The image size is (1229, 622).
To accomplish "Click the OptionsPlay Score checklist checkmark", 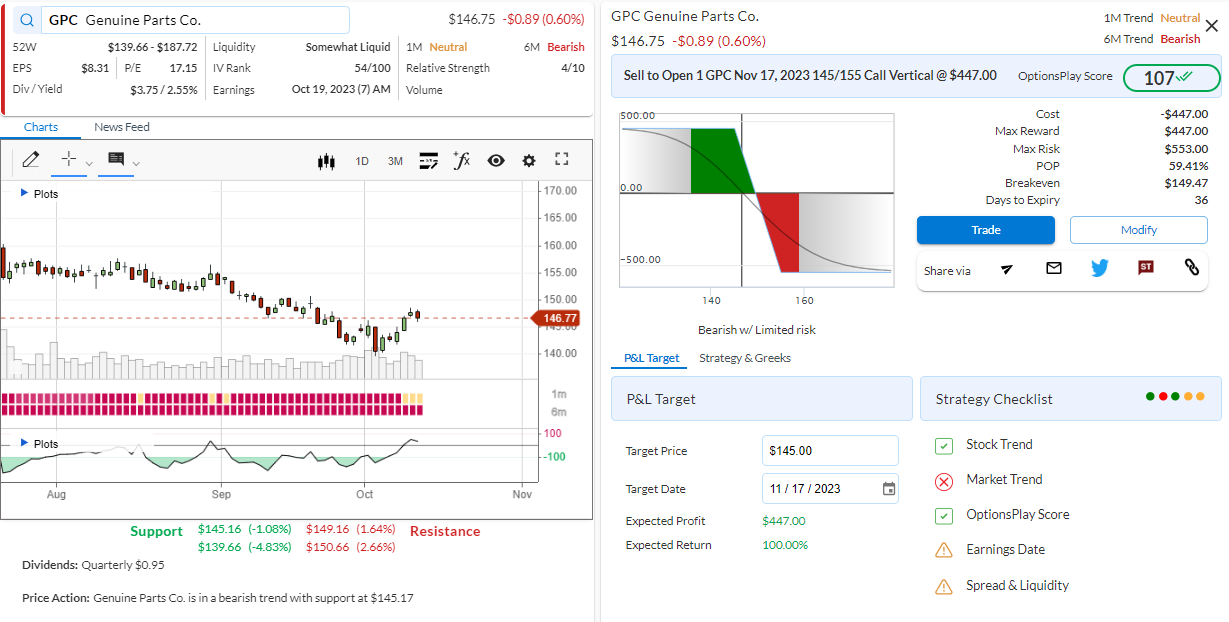I will pyautogui.click(x=944, y=516).
